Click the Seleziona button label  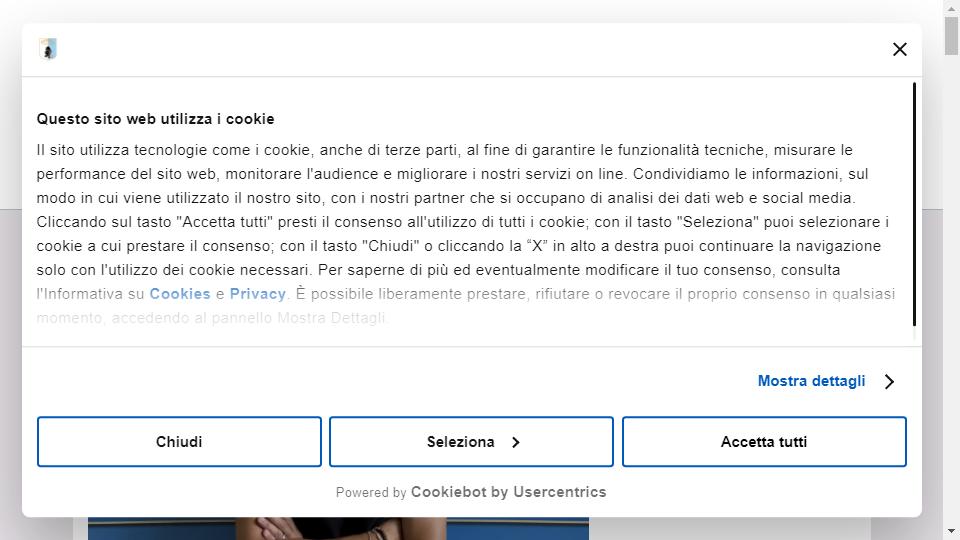(460, 441)
